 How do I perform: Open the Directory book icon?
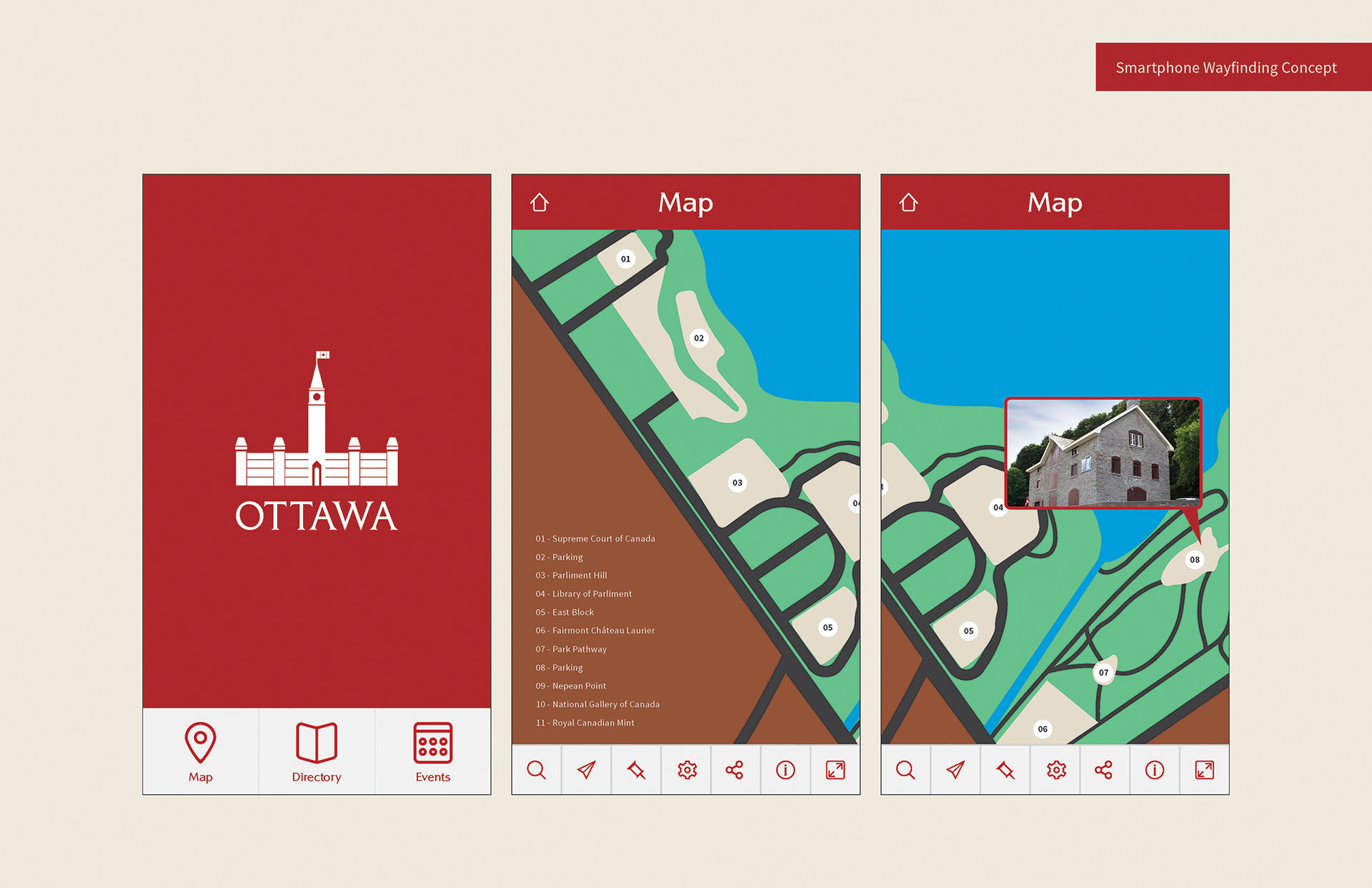click(317, 744)
